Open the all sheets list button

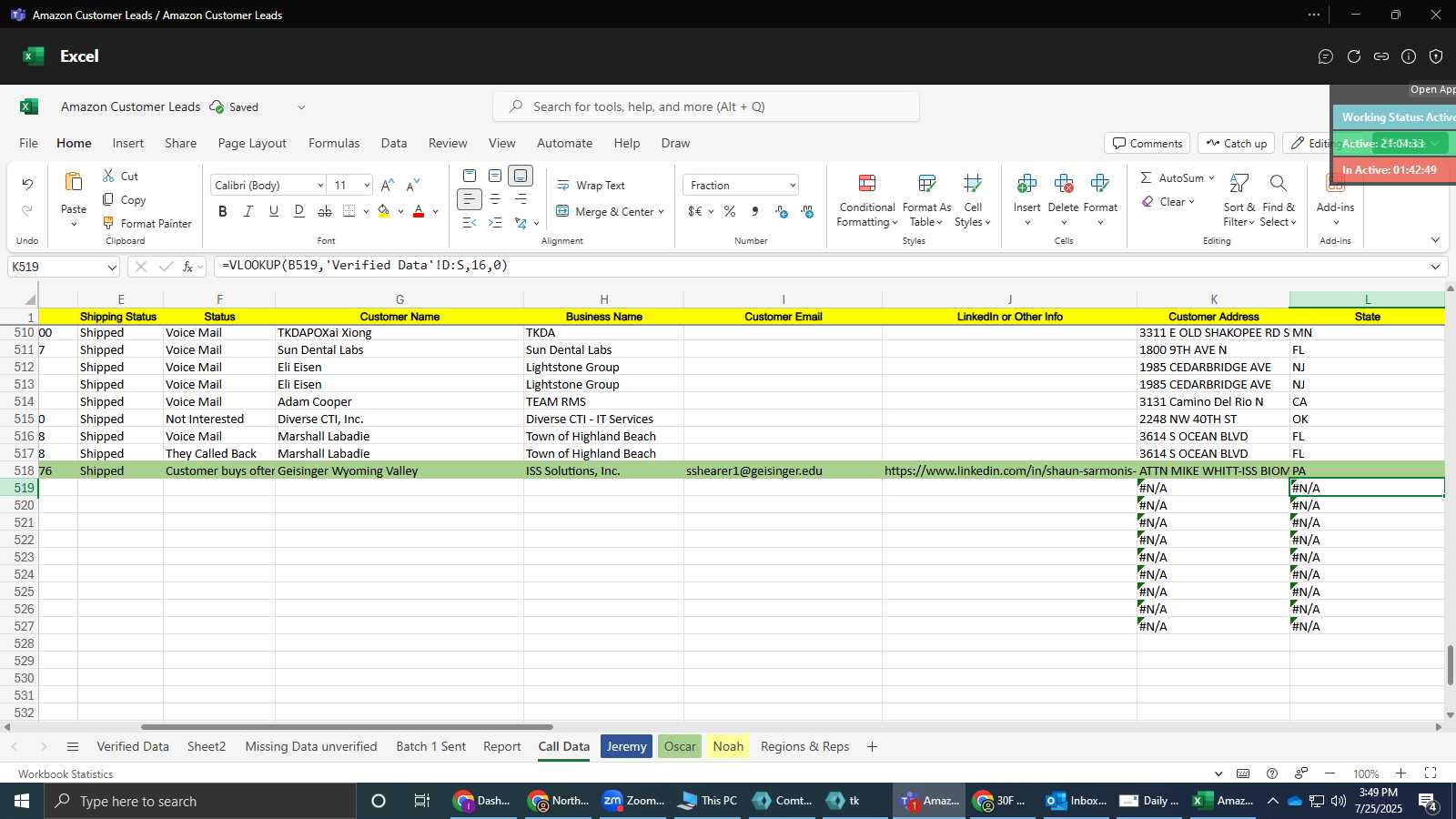click(x=73, y=746)
